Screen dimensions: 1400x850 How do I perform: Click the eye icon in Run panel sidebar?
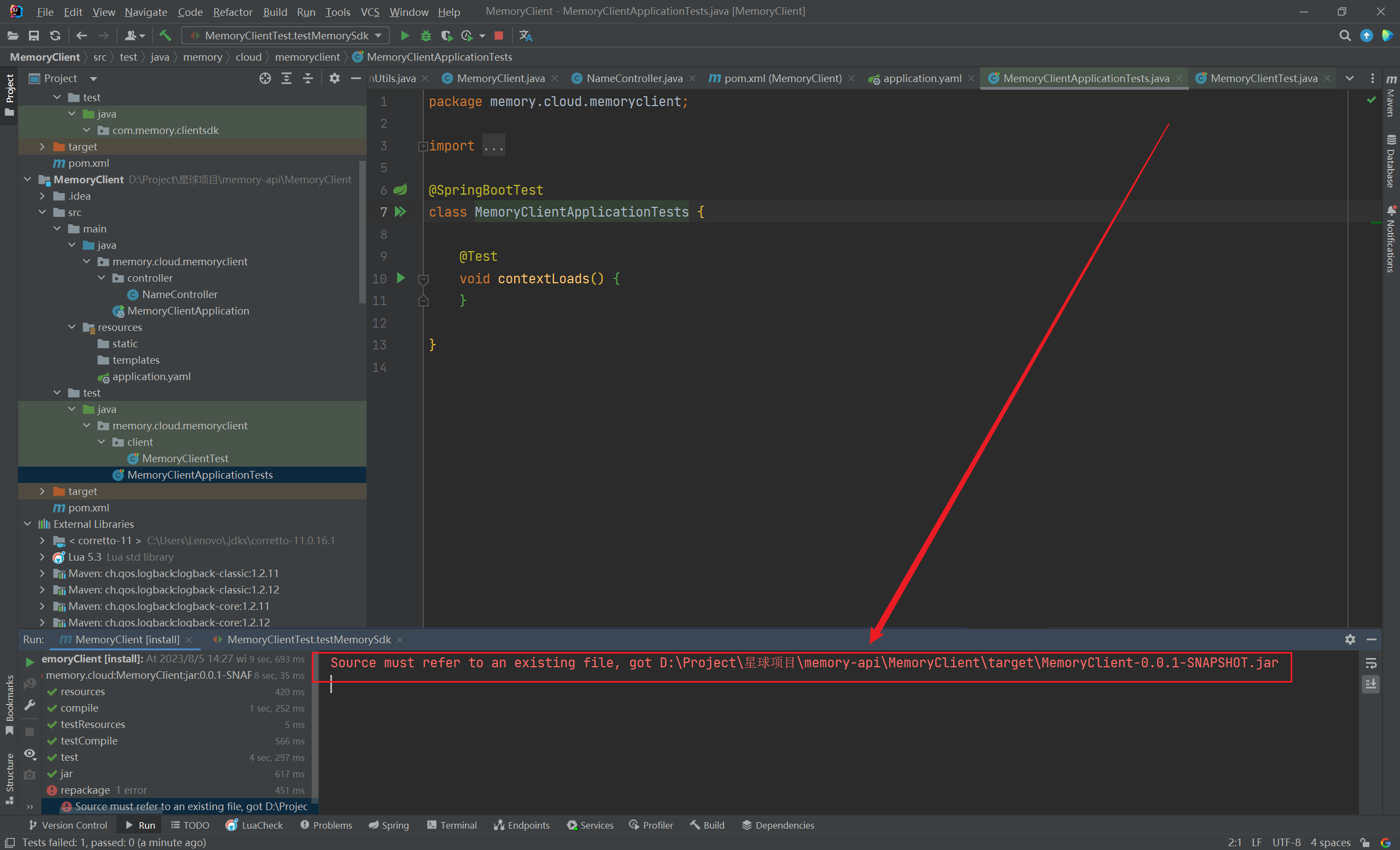30,754
